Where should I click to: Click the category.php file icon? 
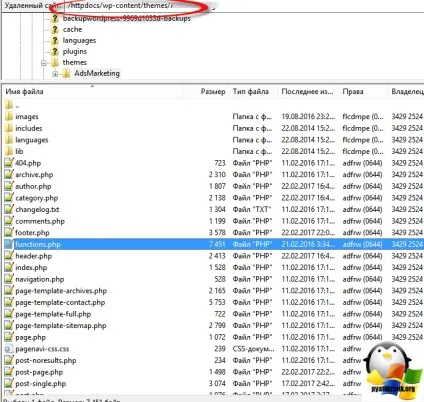click(x=9, y=198)
